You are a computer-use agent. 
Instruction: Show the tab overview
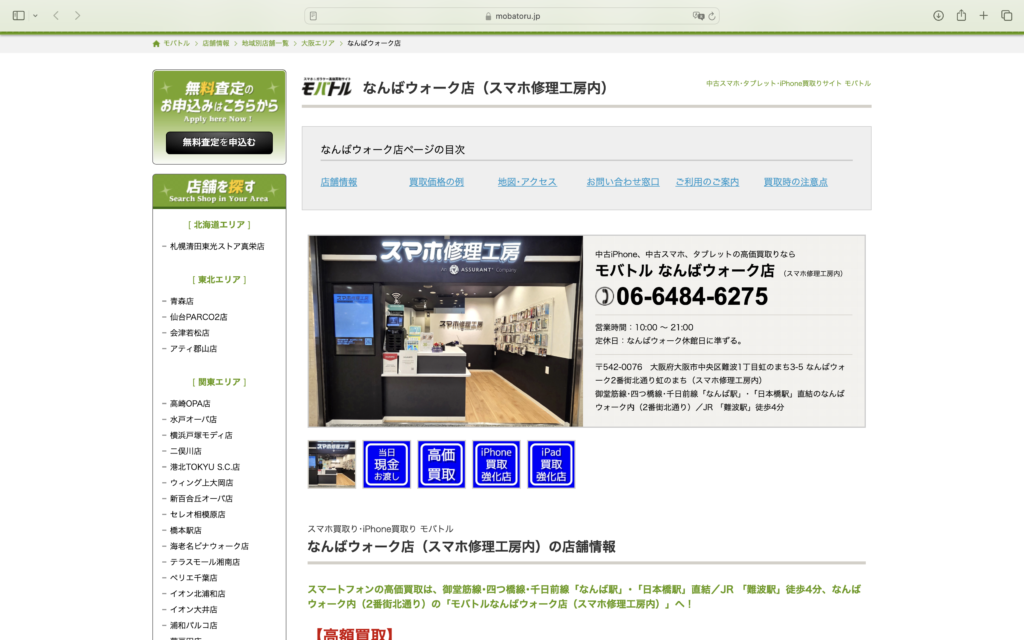[1007, 15]
